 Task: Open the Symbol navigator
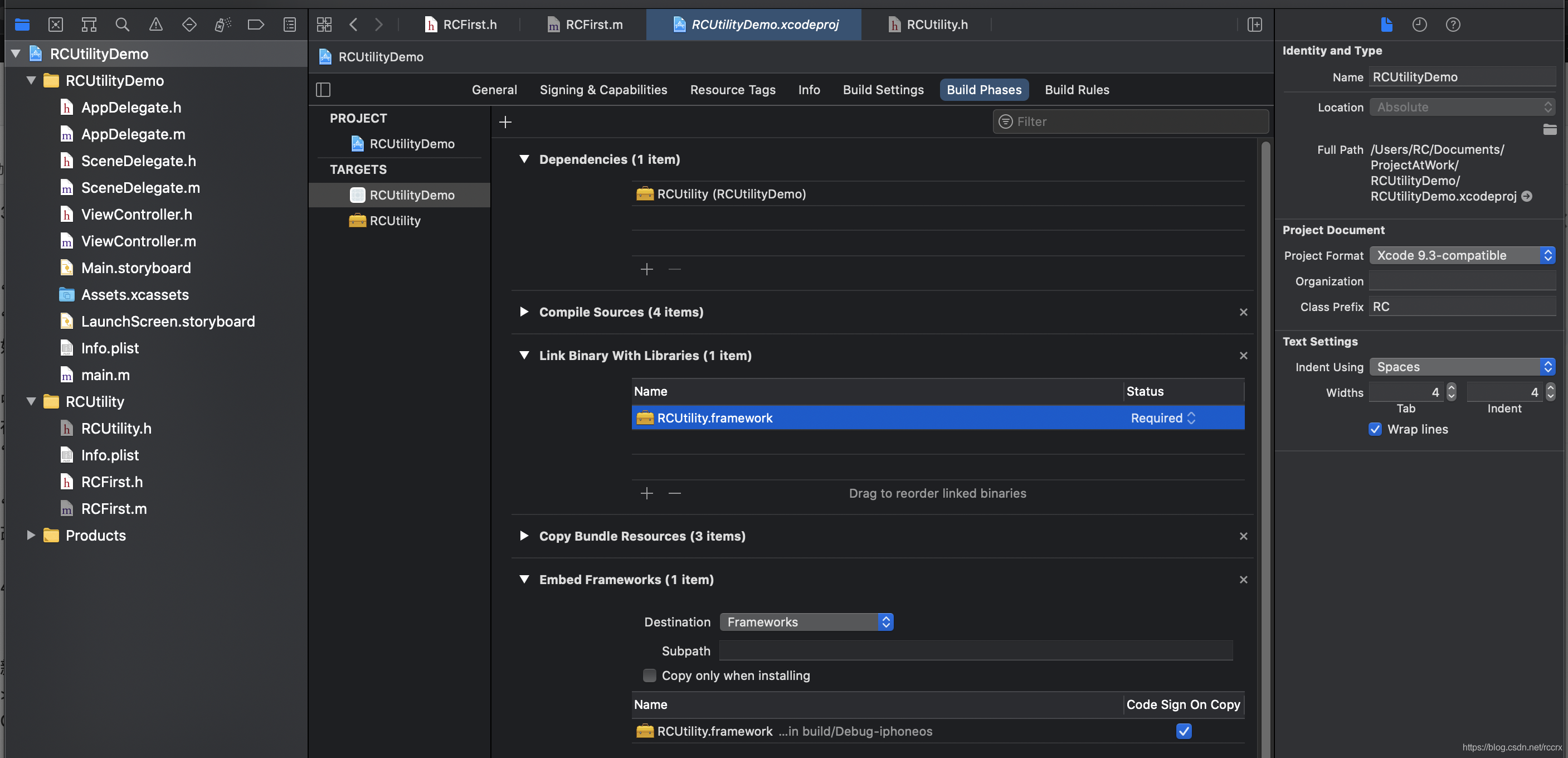click(89, 25)
